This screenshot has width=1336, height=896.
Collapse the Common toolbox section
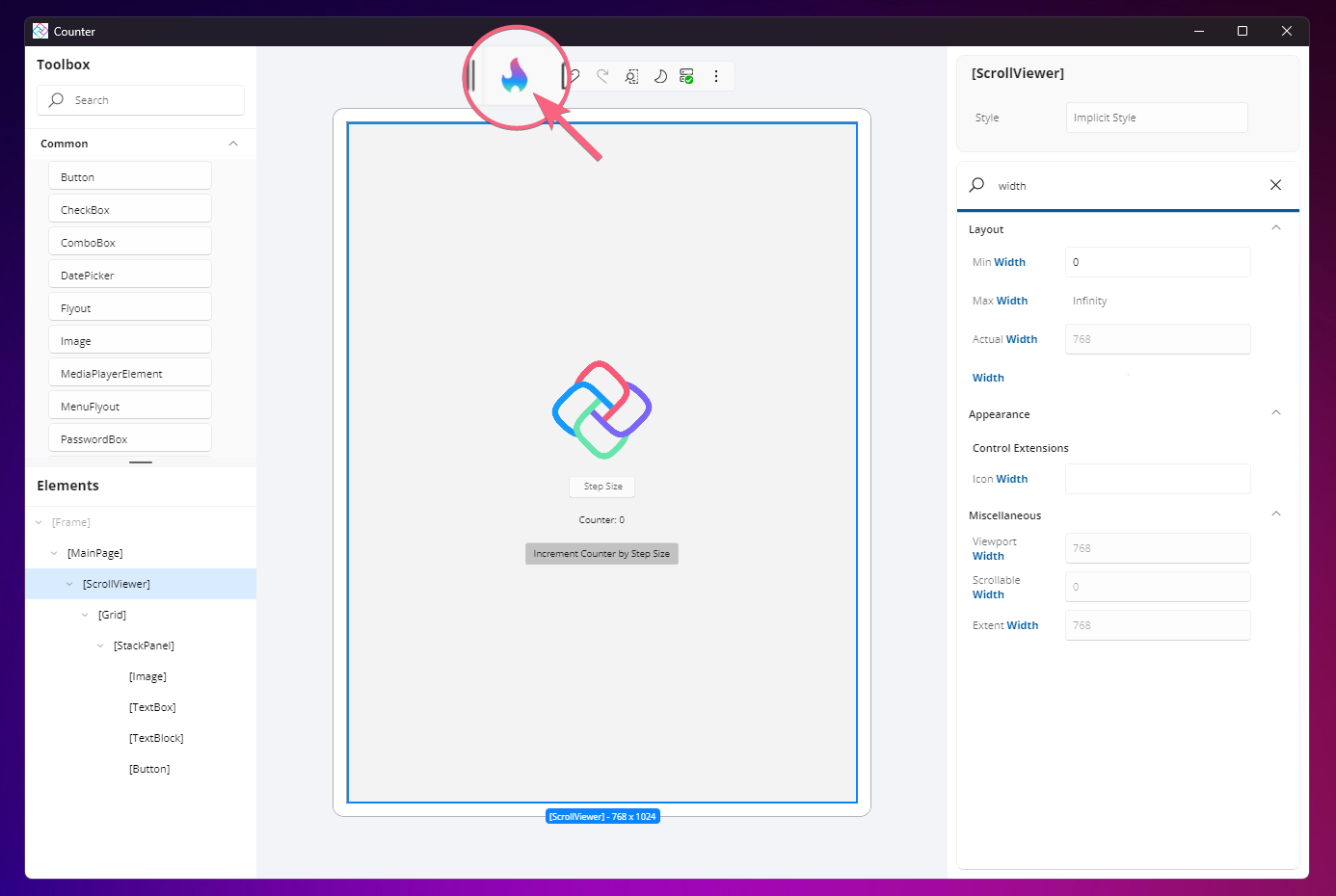tap(233, 144)
